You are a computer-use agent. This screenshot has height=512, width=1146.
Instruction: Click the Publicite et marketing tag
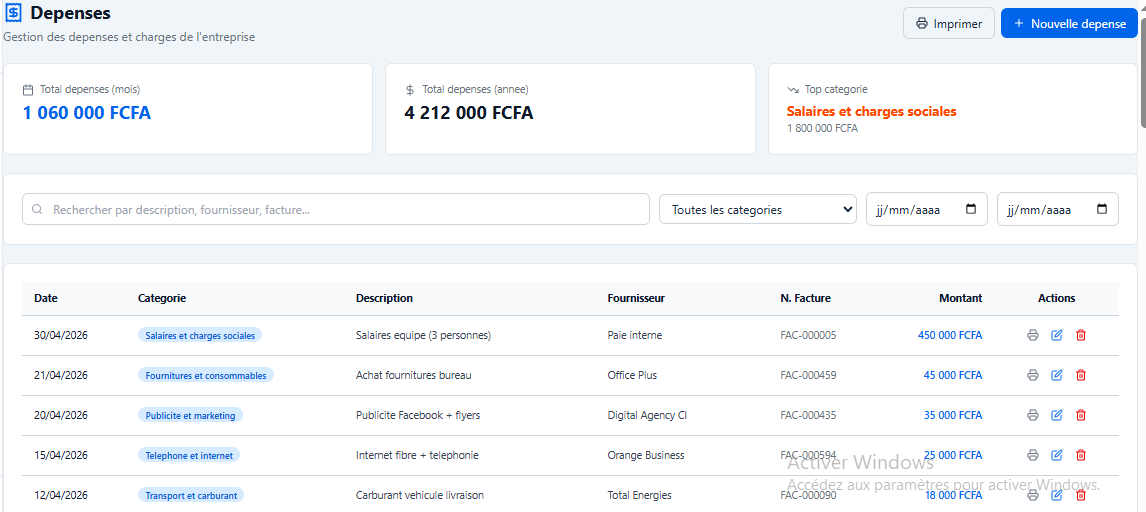pyautogui.click(x=190, y=415)
